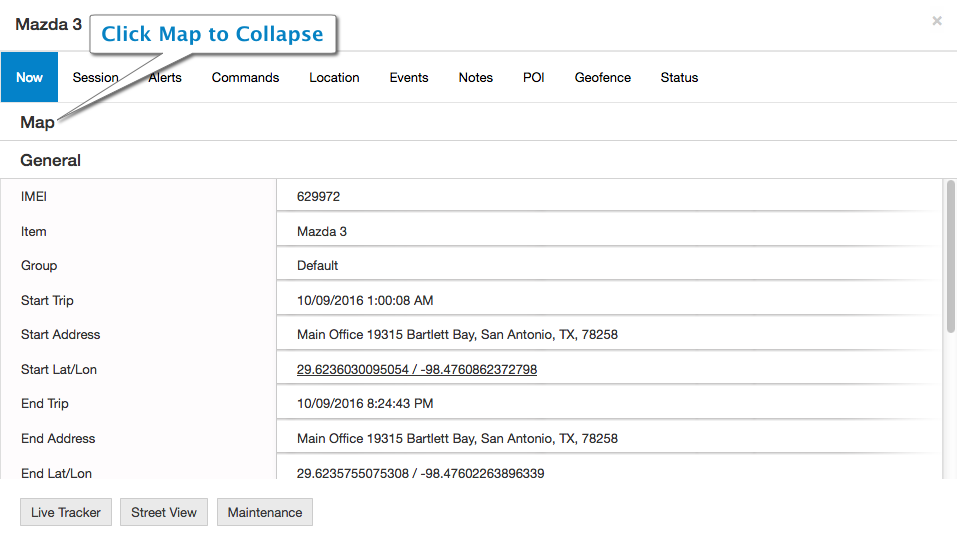Click the vertical scrollbar thumb

[x=950, y=256]
